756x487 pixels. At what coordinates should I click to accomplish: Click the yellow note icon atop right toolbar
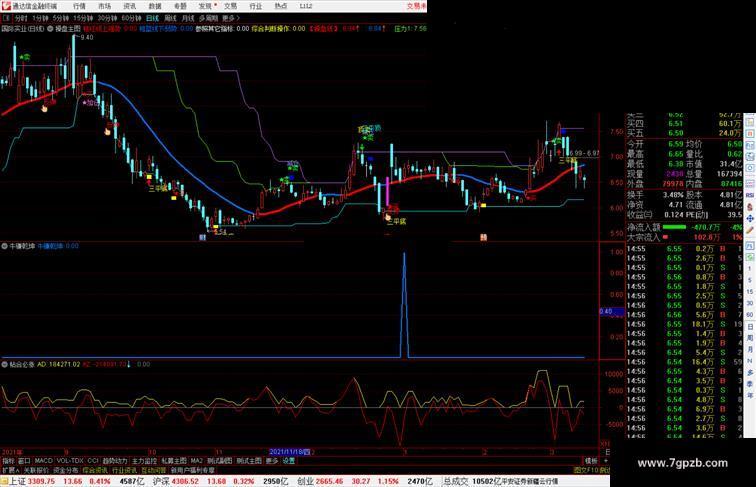[750, 122]
